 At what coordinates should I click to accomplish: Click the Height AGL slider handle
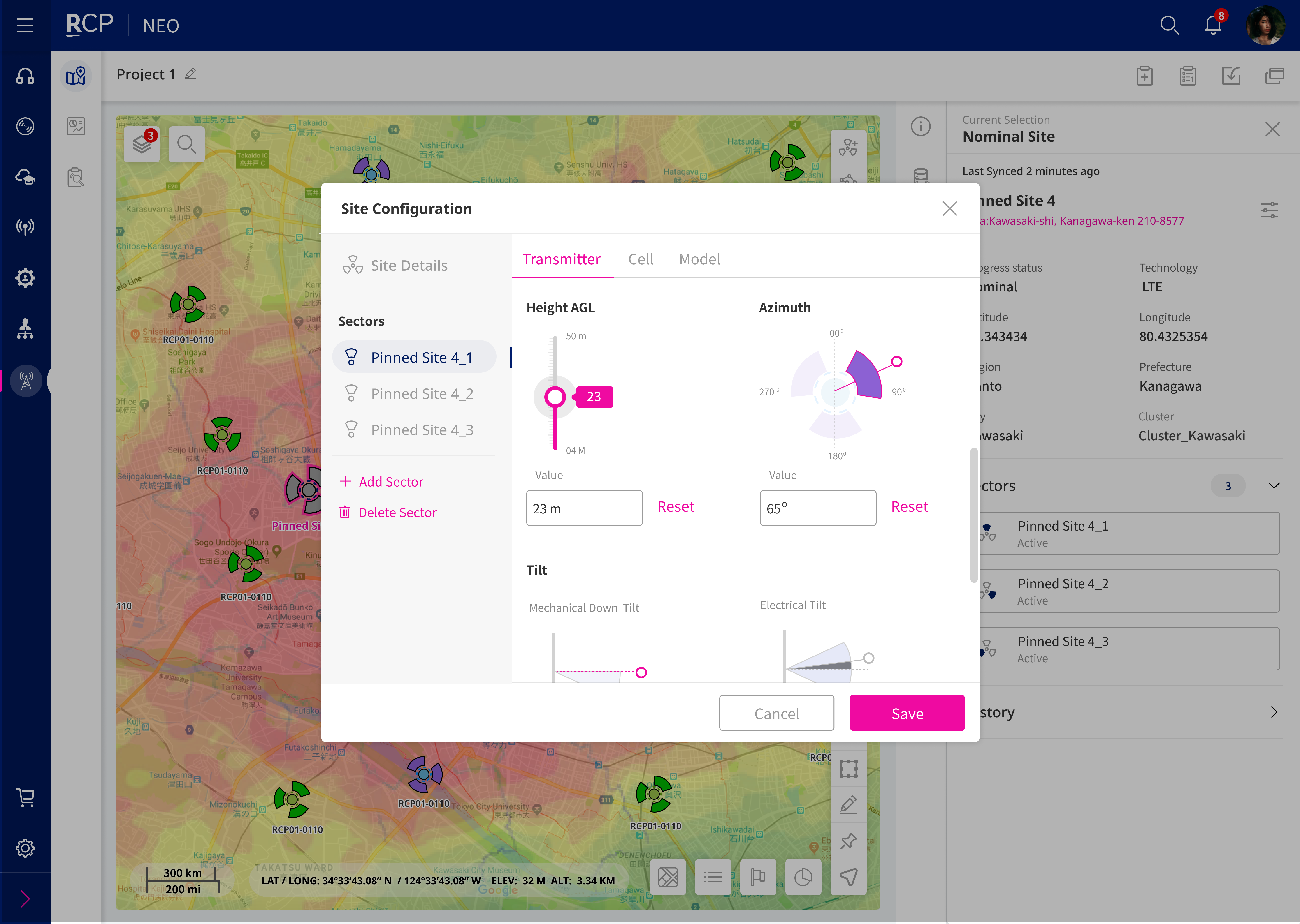pos(555,397)
